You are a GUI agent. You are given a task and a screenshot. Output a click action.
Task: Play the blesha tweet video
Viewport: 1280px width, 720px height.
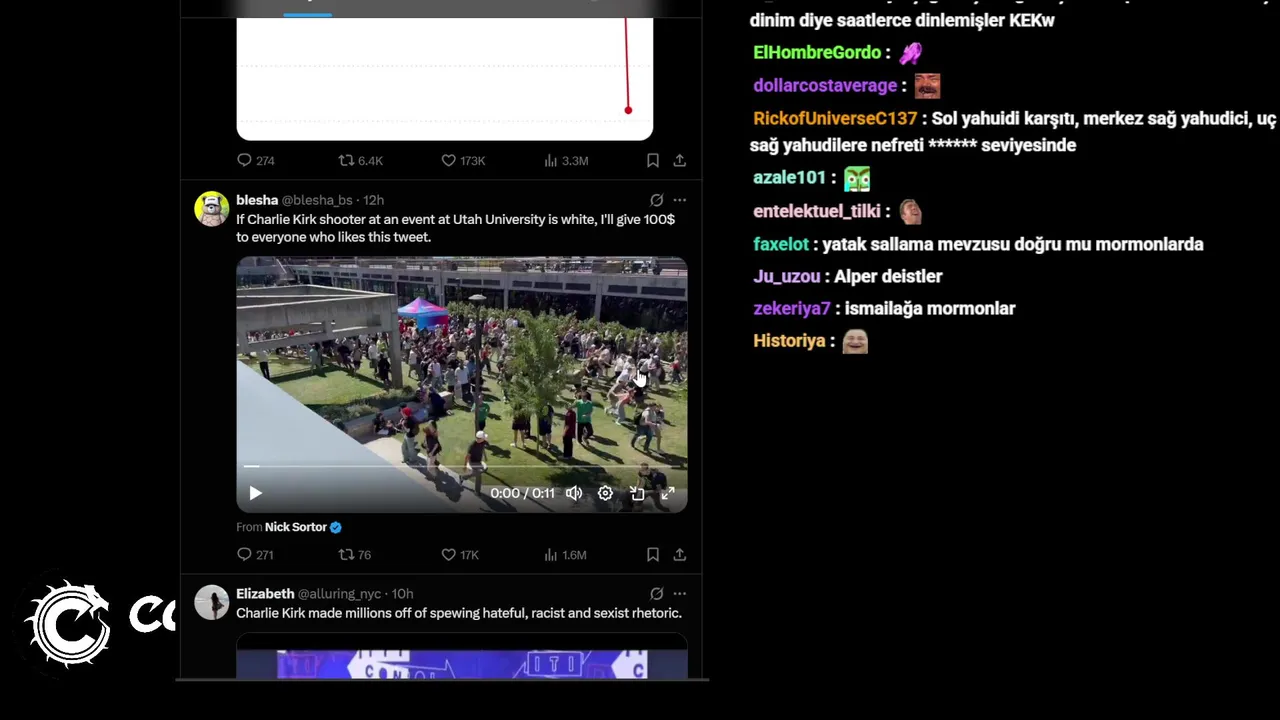(x=255, y=493)
